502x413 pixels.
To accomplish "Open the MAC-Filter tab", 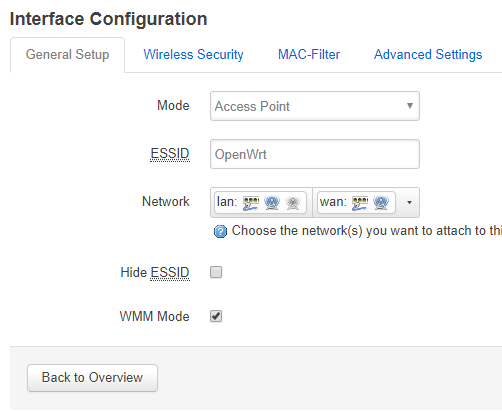I will [x=309, y=55].
